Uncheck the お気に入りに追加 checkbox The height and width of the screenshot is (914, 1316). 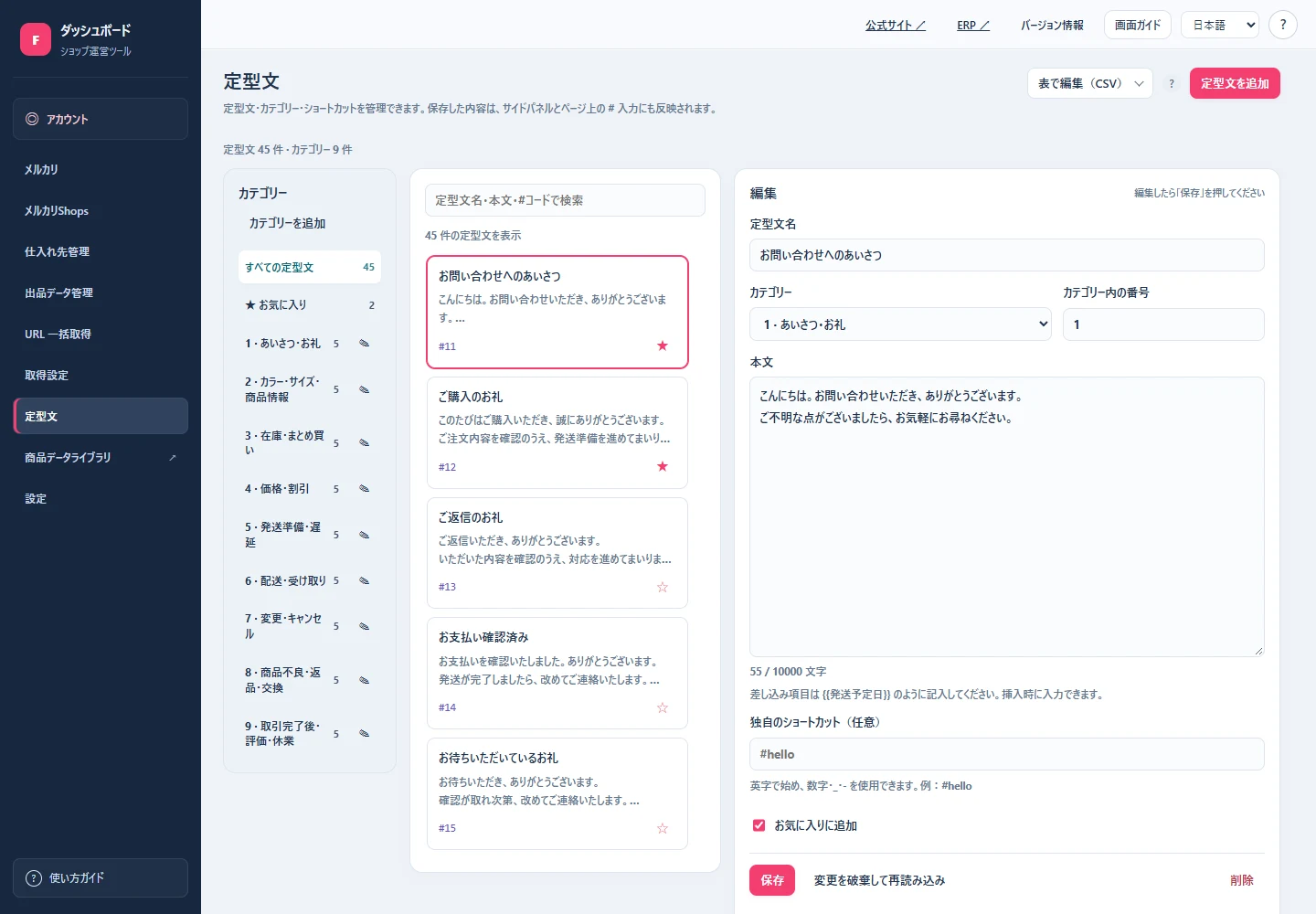[759, 825]
